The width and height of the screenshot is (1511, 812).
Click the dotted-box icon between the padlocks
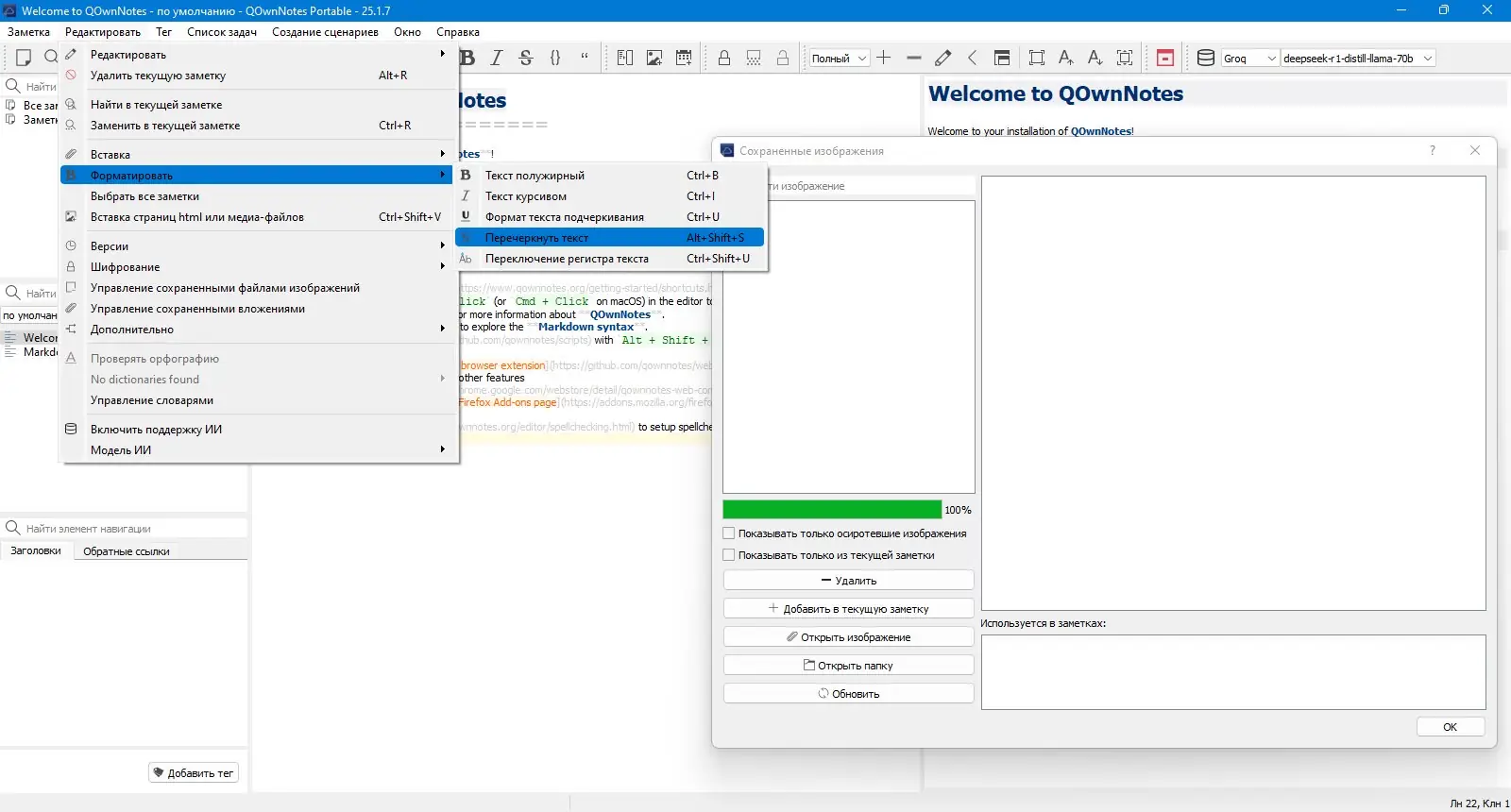[x=754, y=58]
